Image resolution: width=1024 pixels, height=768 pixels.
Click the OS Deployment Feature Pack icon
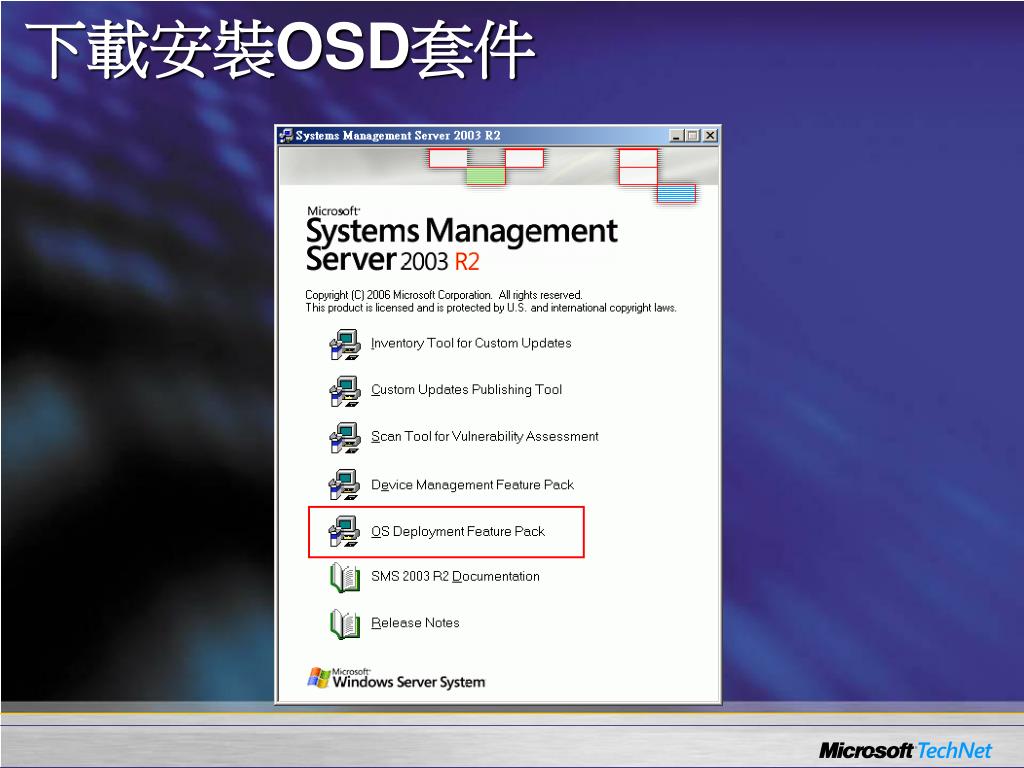[x=344, y=531]
